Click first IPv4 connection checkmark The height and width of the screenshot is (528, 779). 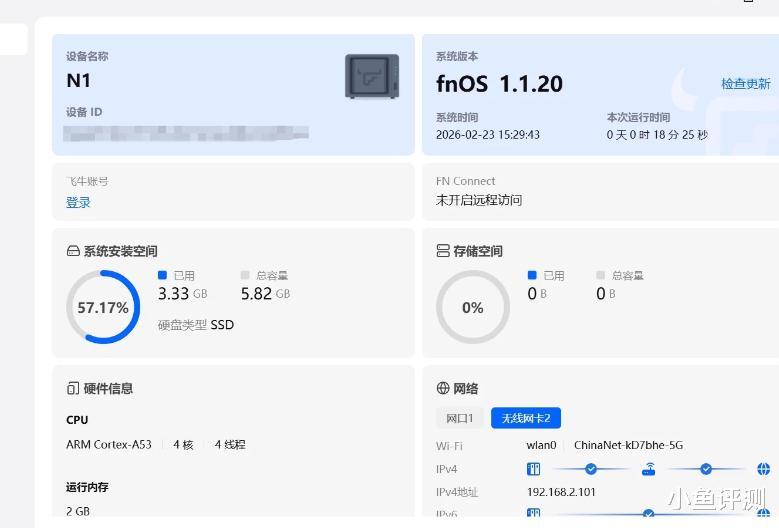tap(591, 468)
